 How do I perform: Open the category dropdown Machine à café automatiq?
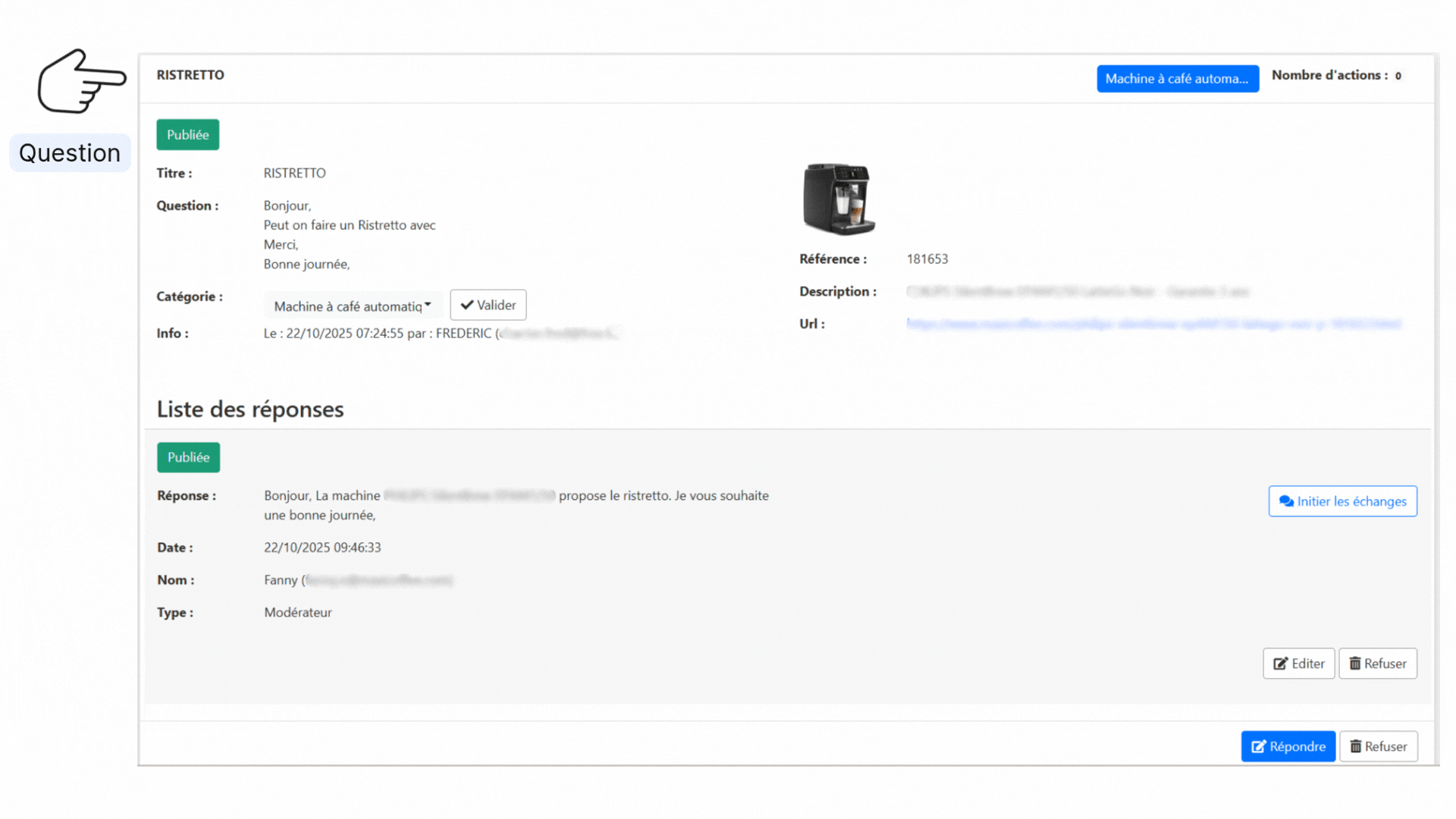point(350,306)
